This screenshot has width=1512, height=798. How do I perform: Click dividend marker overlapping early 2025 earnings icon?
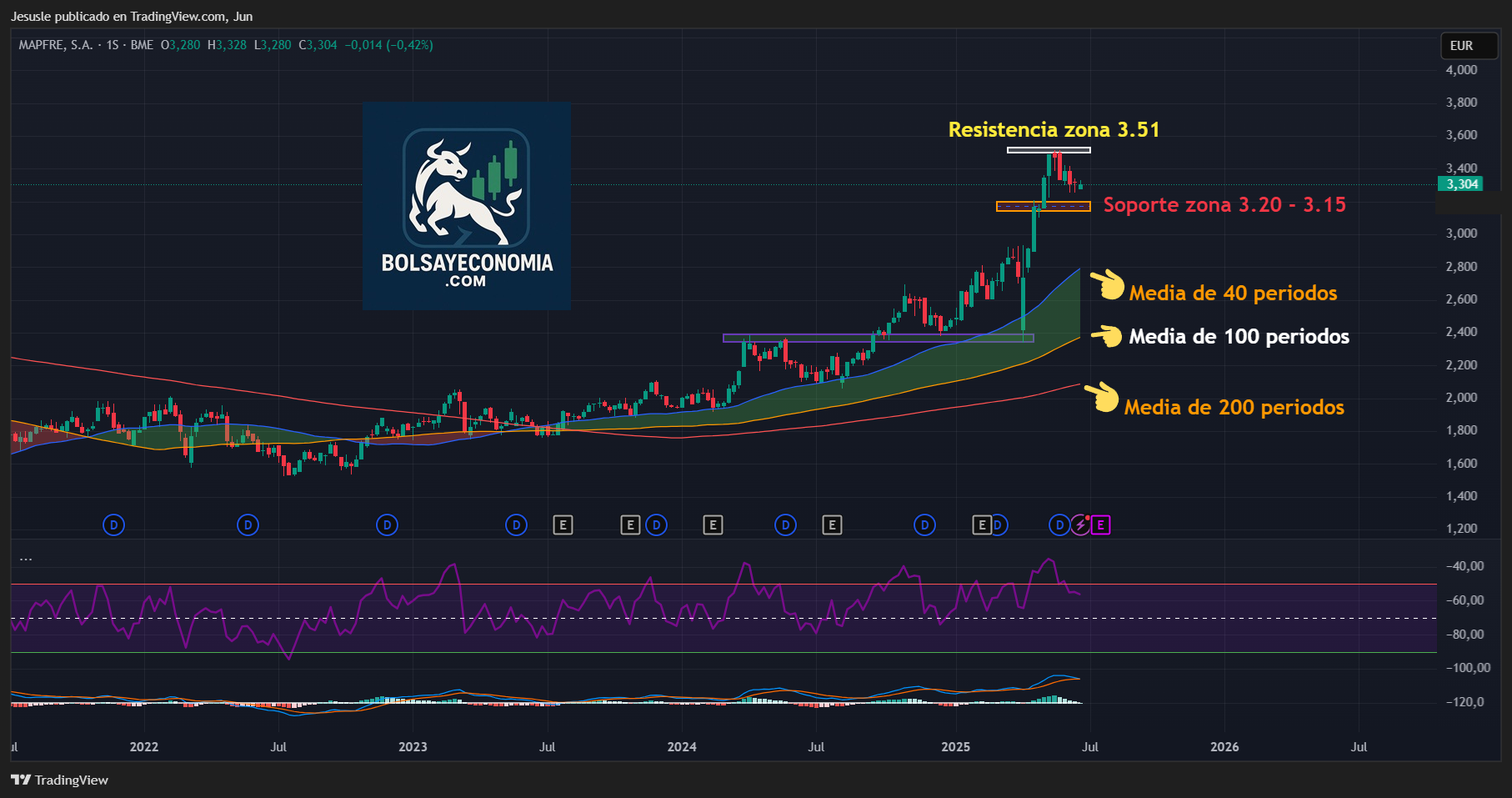(1000, 524)
